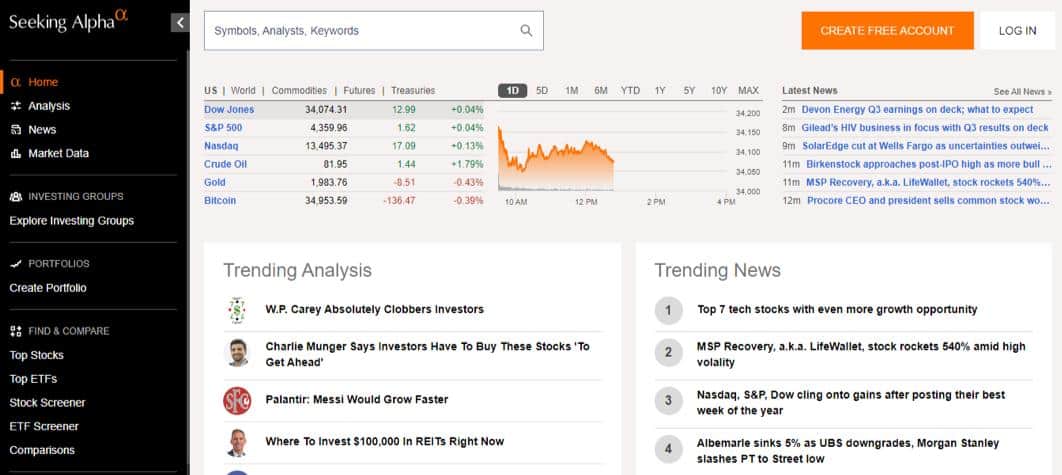Click the Investing Groups people icon

pyautogui.click(x=16, y=197)
